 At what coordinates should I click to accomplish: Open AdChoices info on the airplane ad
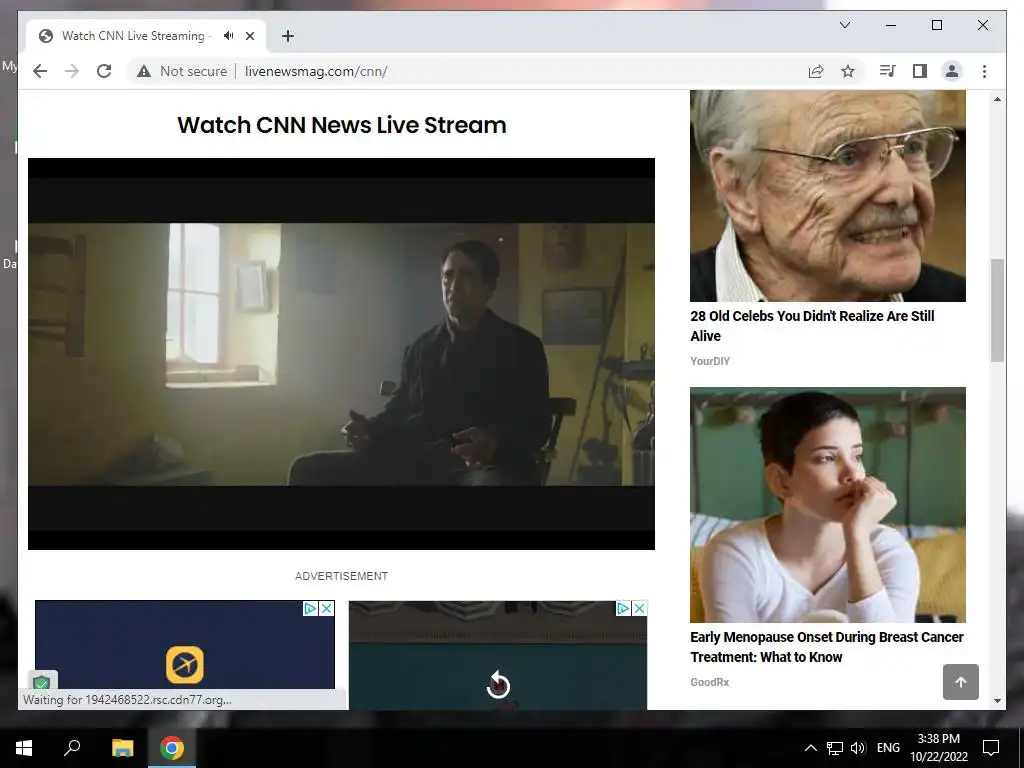tap(310, 609)
